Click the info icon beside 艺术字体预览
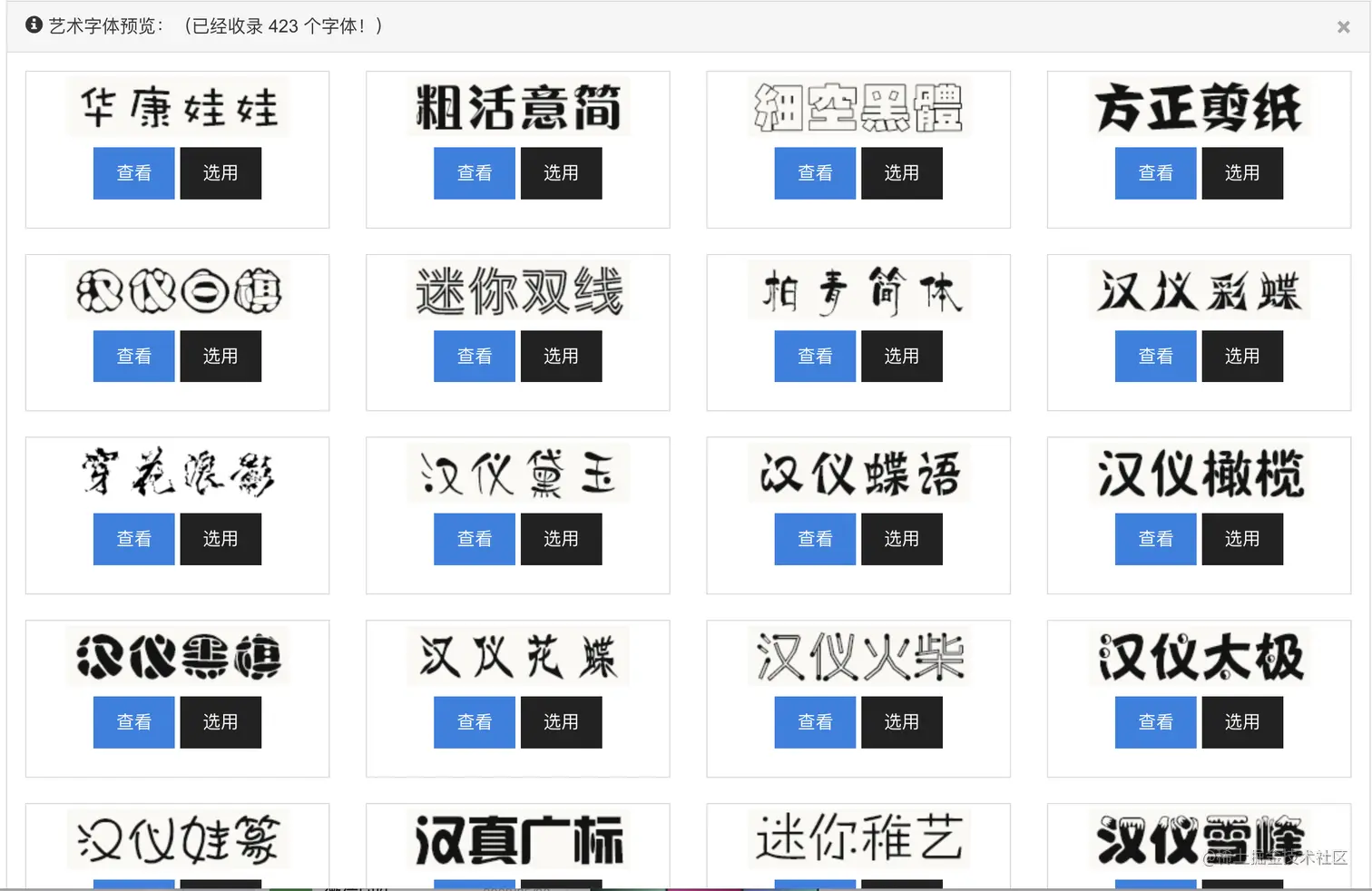The width and height of the screenshot is (1372, 891). 34,24
